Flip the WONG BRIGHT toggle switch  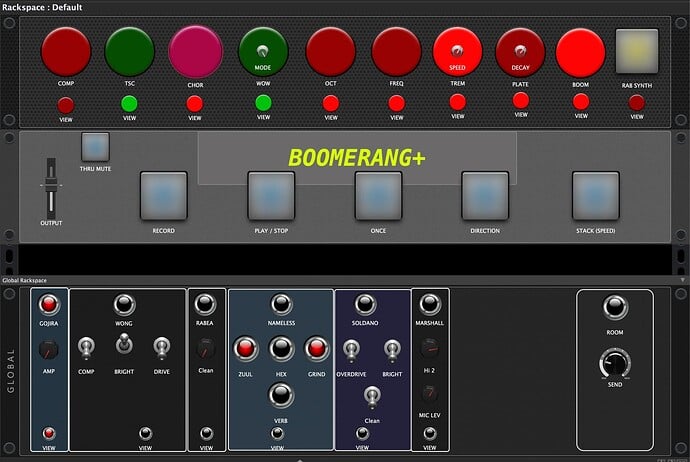pyautogui.click(x=124, y=344)
